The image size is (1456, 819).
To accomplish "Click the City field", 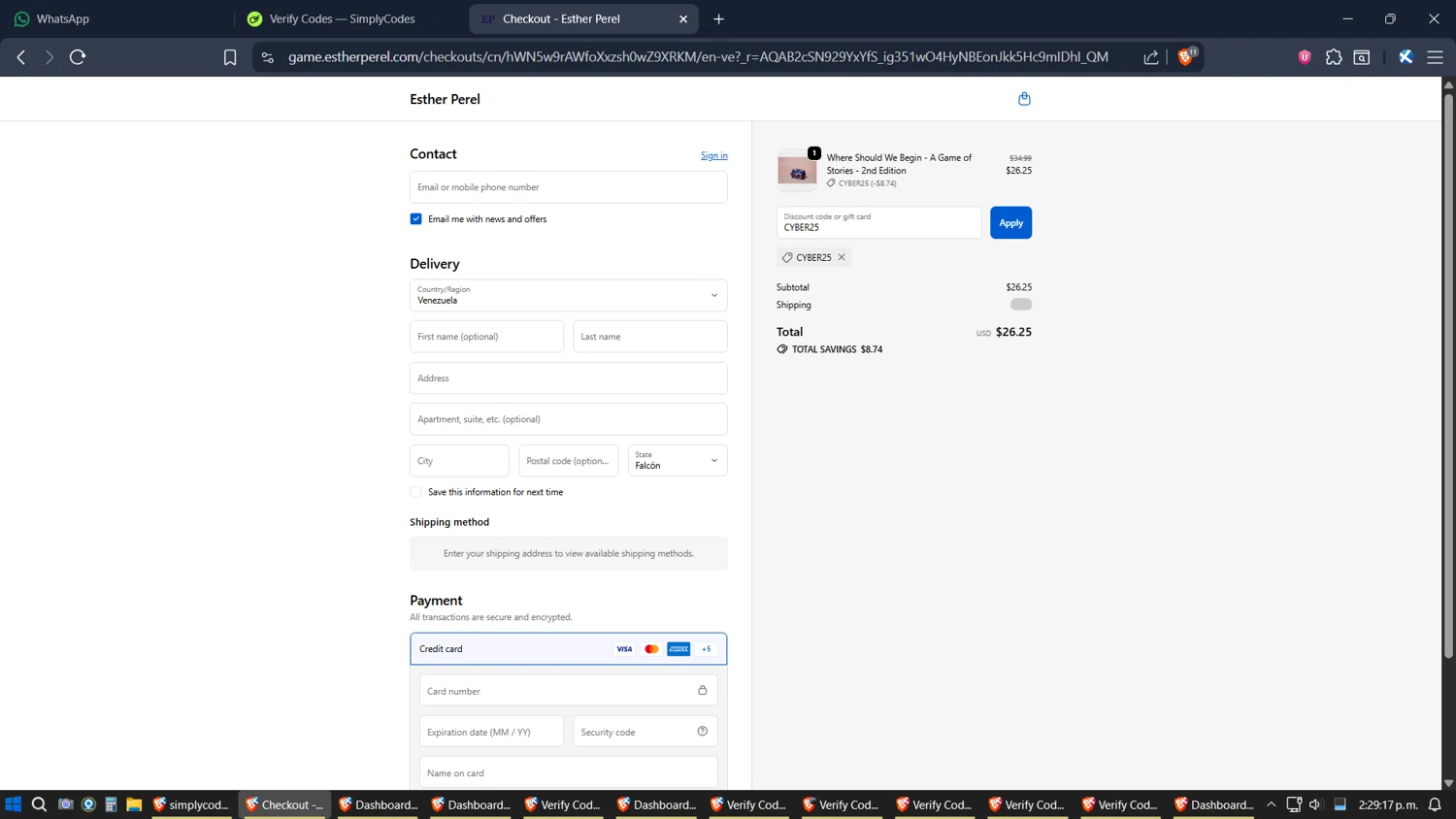I will pyautogui.click(x=460, y=461).
